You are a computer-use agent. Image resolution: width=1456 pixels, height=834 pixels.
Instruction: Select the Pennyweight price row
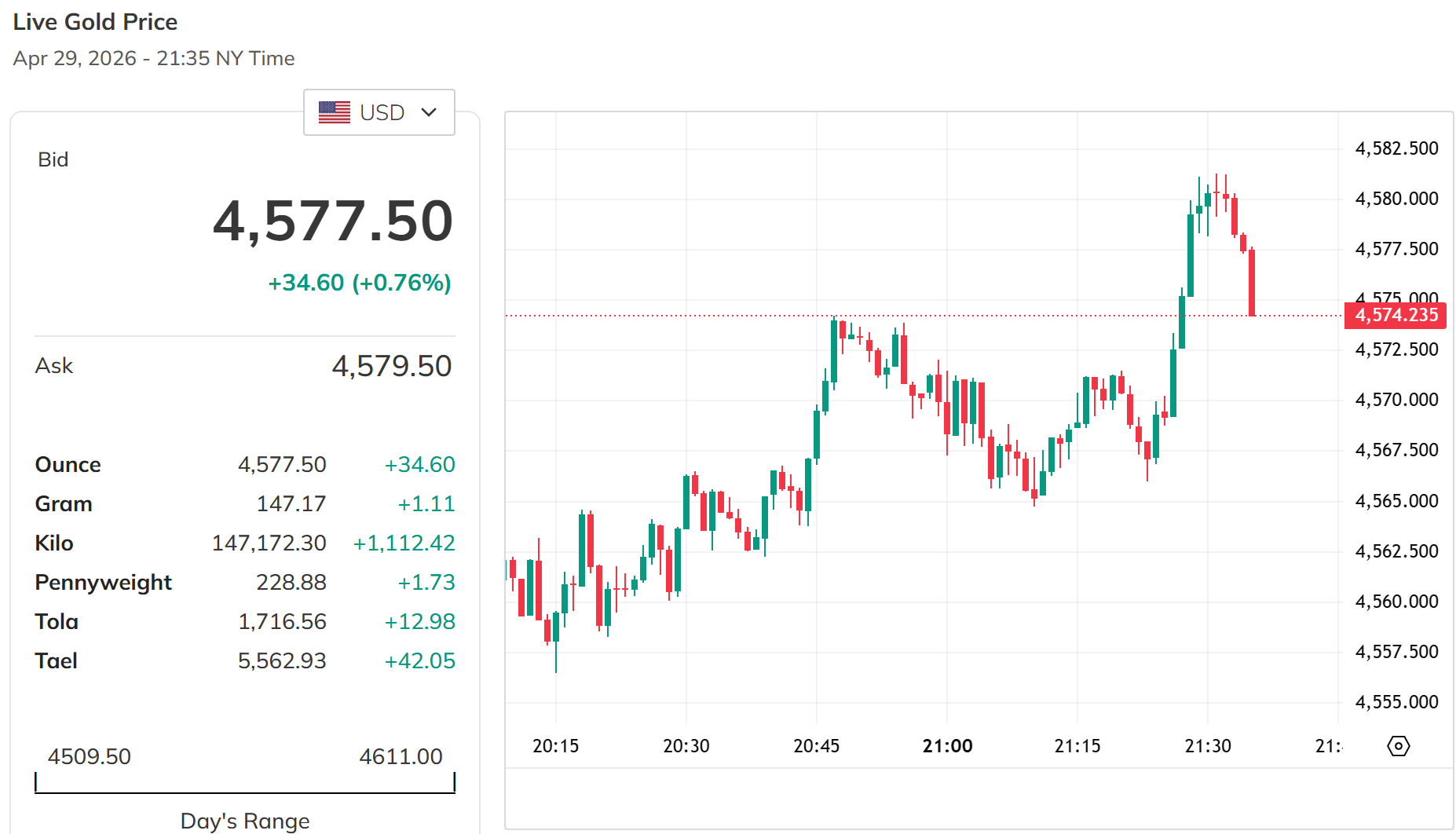(x=244, y=583)
